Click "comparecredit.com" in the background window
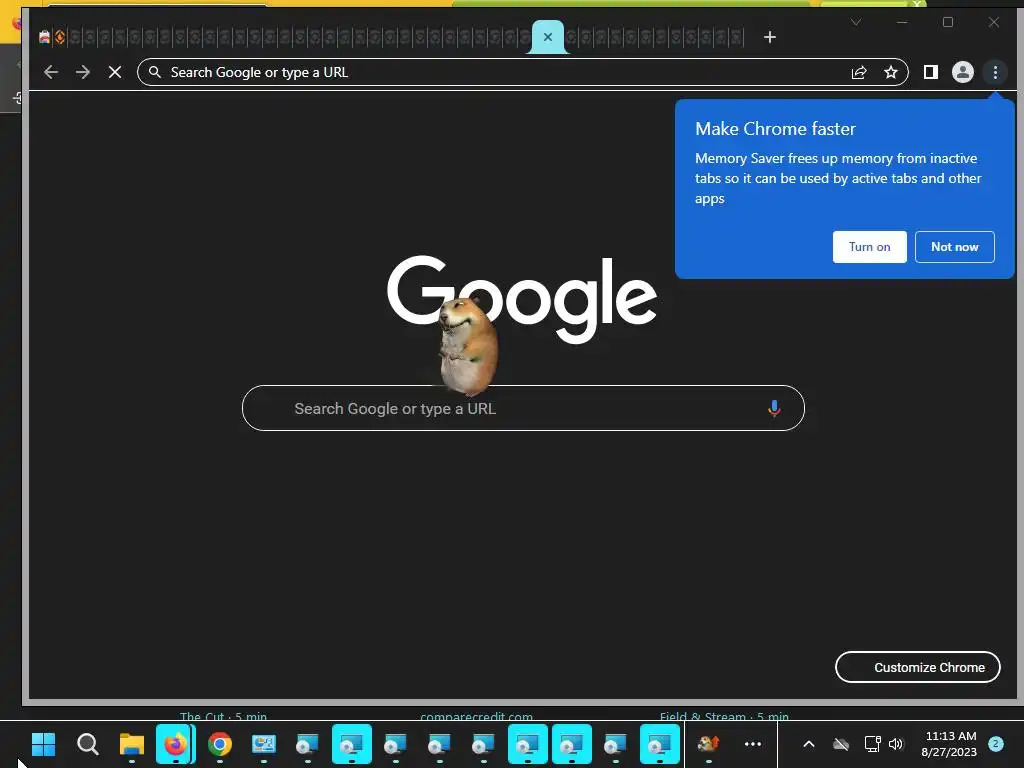The width and height of the screenshot is (1024, 768). click(476, 716)
